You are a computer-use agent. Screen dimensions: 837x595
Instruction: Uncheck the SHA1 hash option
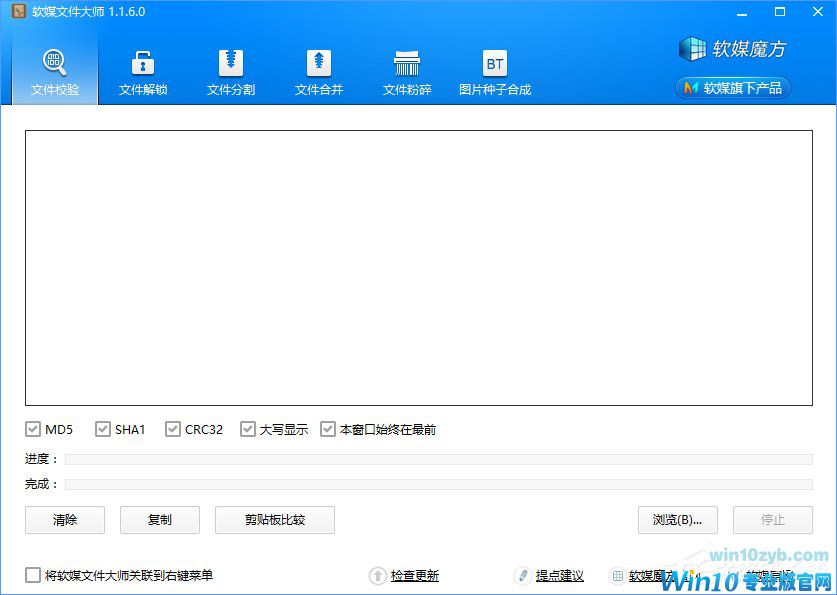point(103,428)
